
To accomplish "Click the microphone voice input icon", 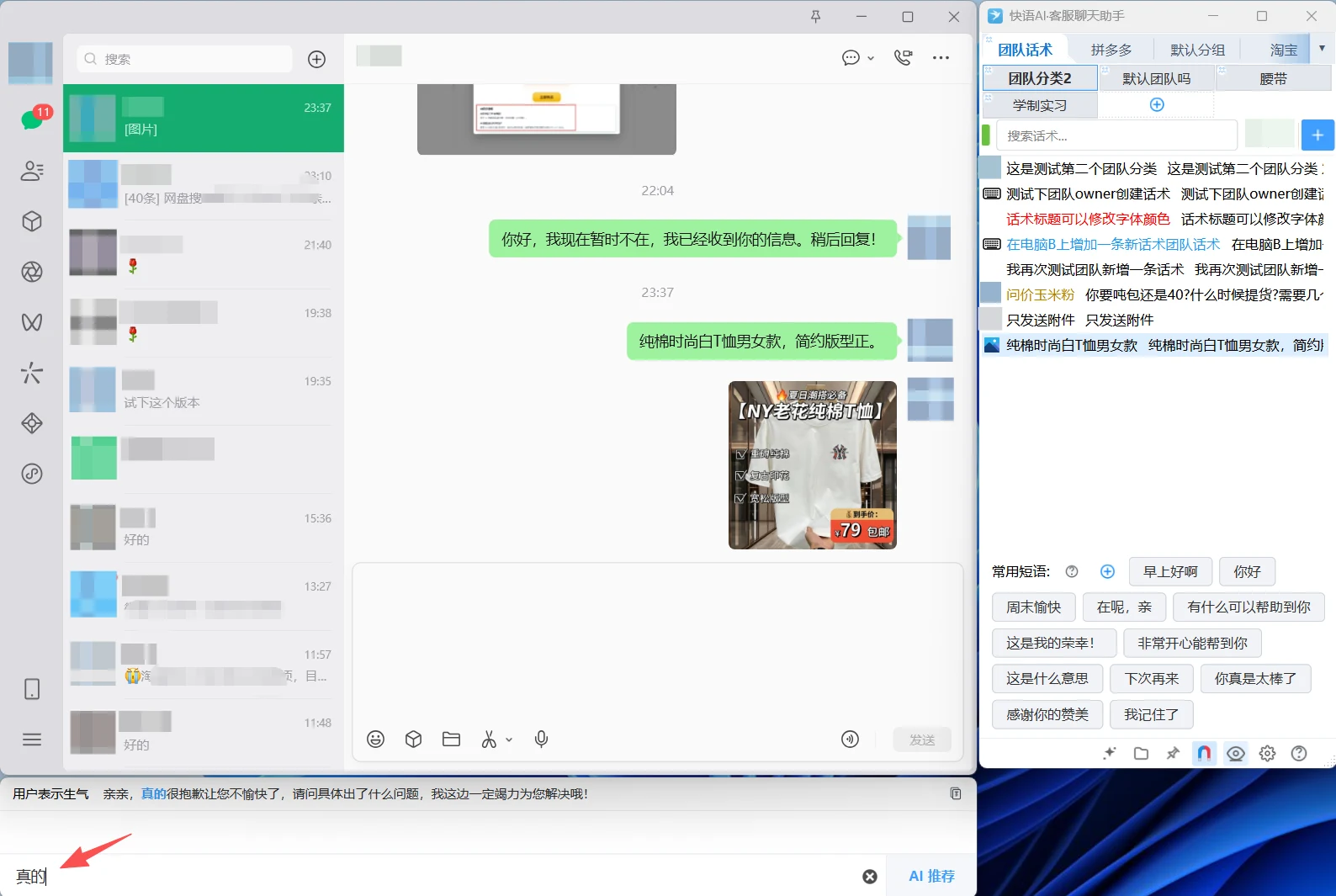I will [x=541, y=740].
